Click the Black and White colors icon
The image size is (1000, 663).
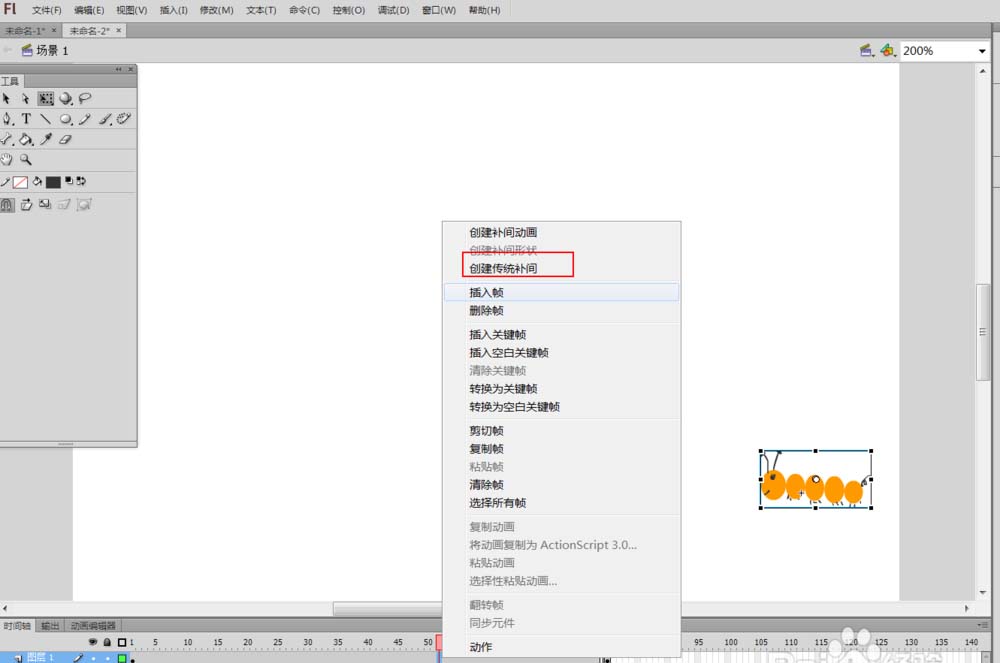click(69, 181)
